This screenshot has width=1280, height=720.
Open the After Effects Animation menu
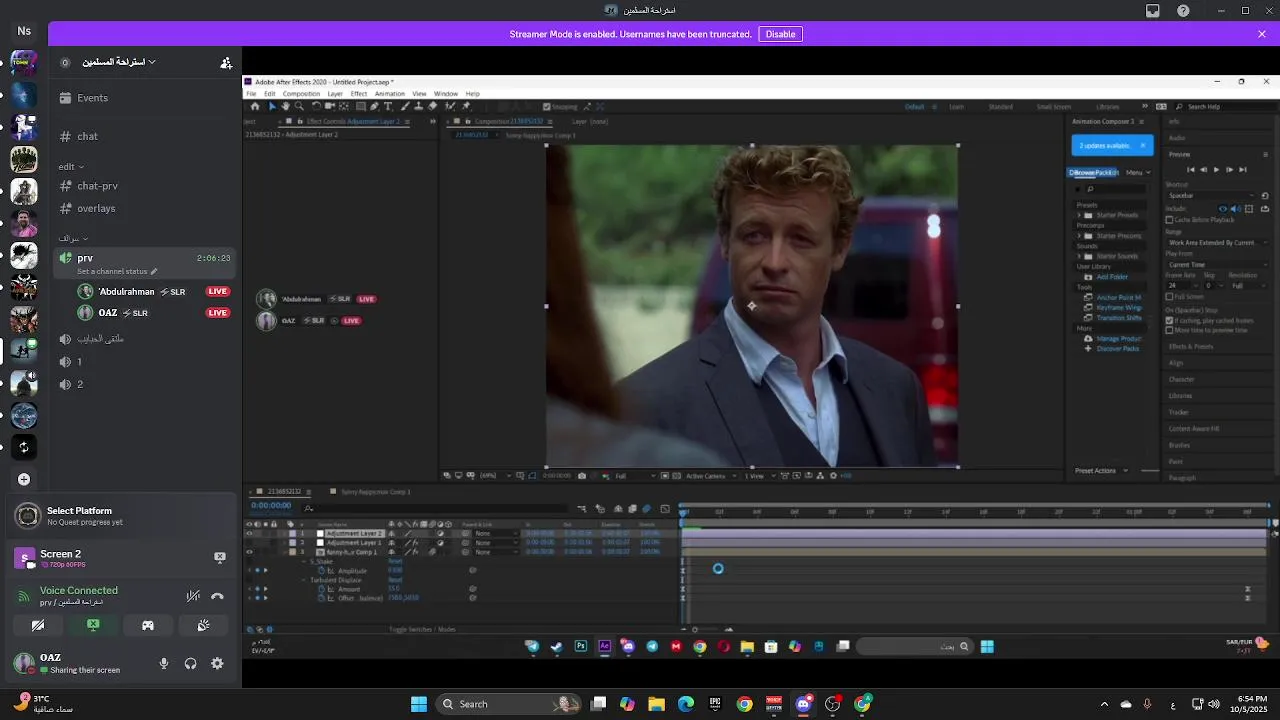pyautogui.click(x=389, y=94)
